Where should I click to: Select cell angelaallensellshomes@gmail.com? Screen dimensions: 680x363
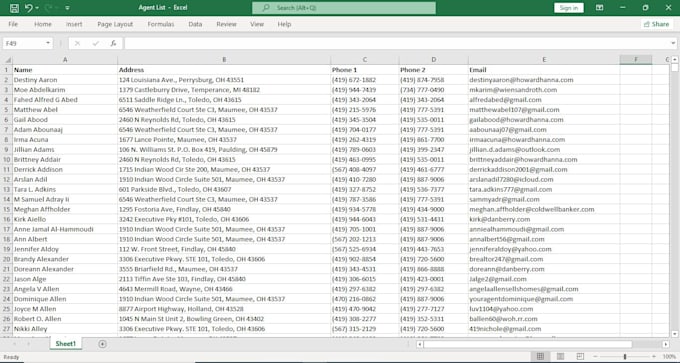click(544, 289)
